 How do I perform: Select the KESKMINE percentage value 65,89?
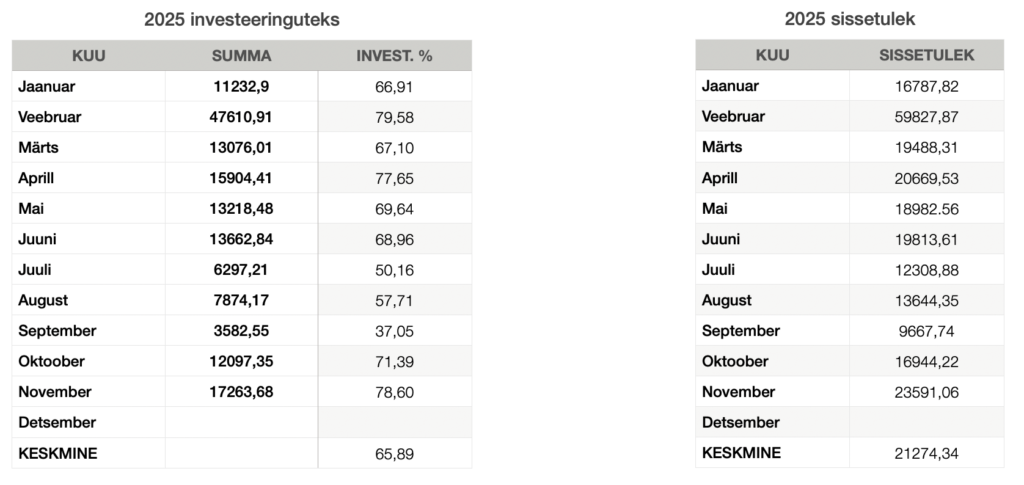[x=394, y=453]
